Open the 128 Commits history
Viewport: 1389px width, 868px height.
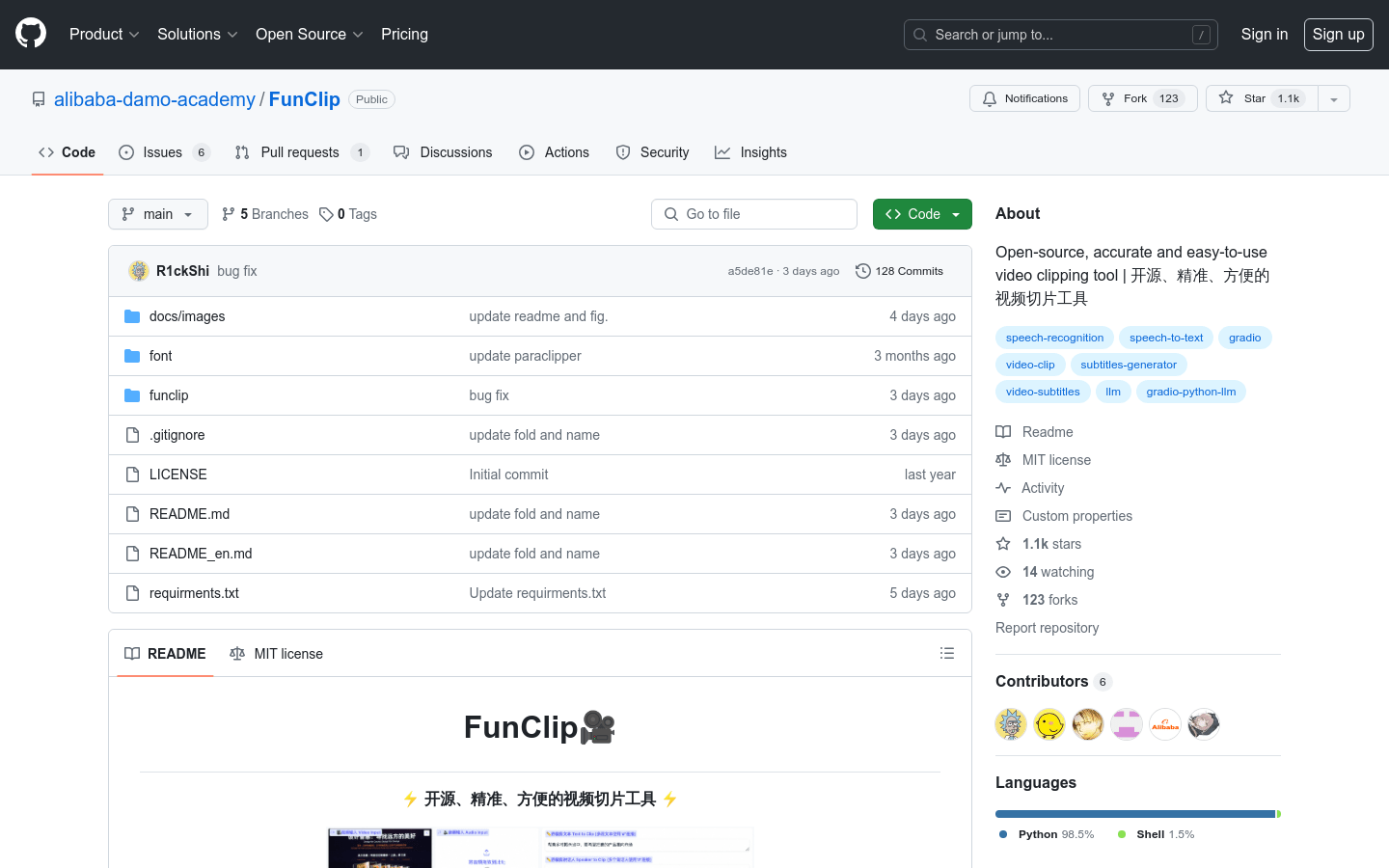(899, 271)
